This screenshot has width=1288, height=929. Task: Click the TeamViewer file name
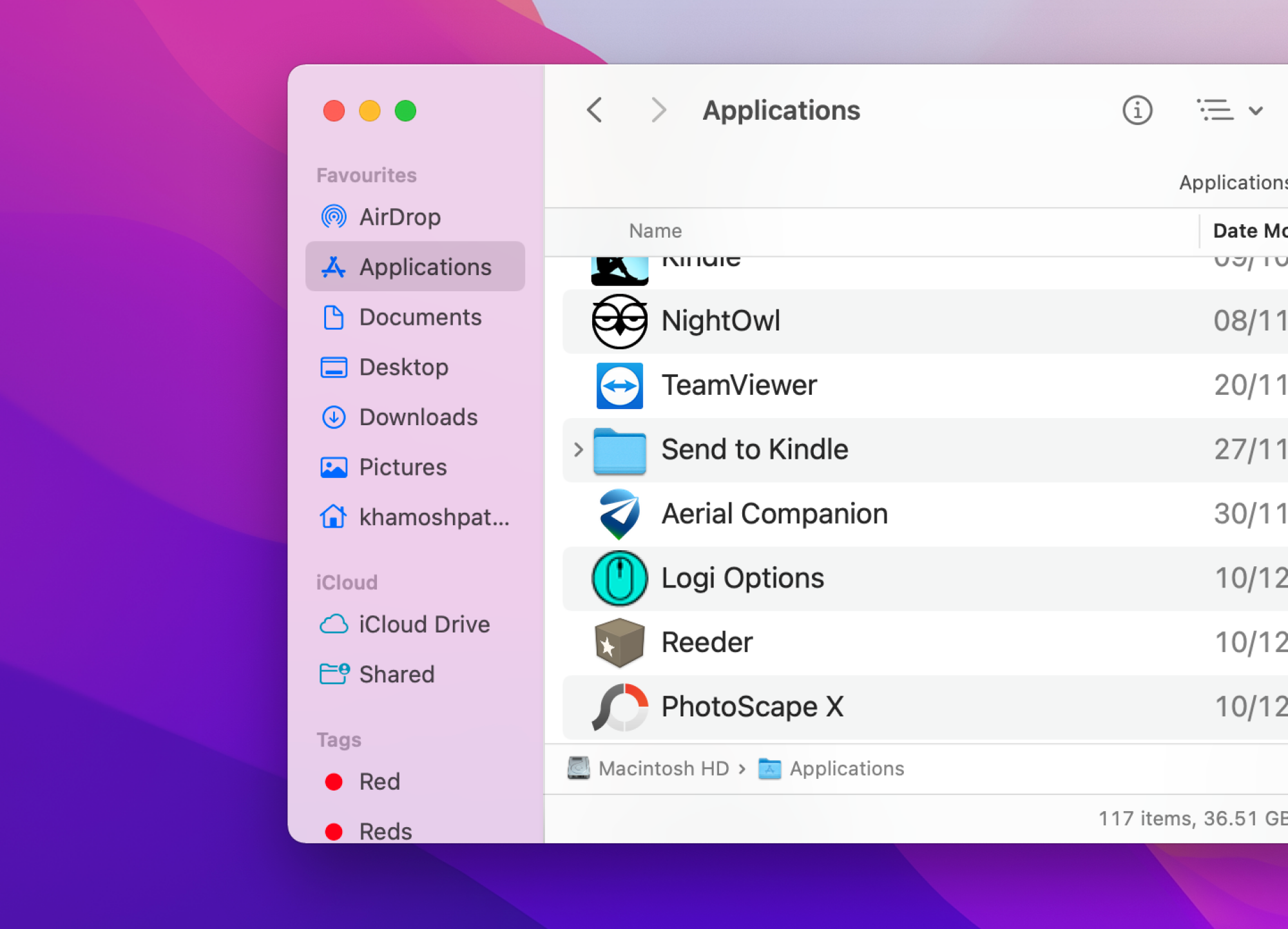point(739,385)
